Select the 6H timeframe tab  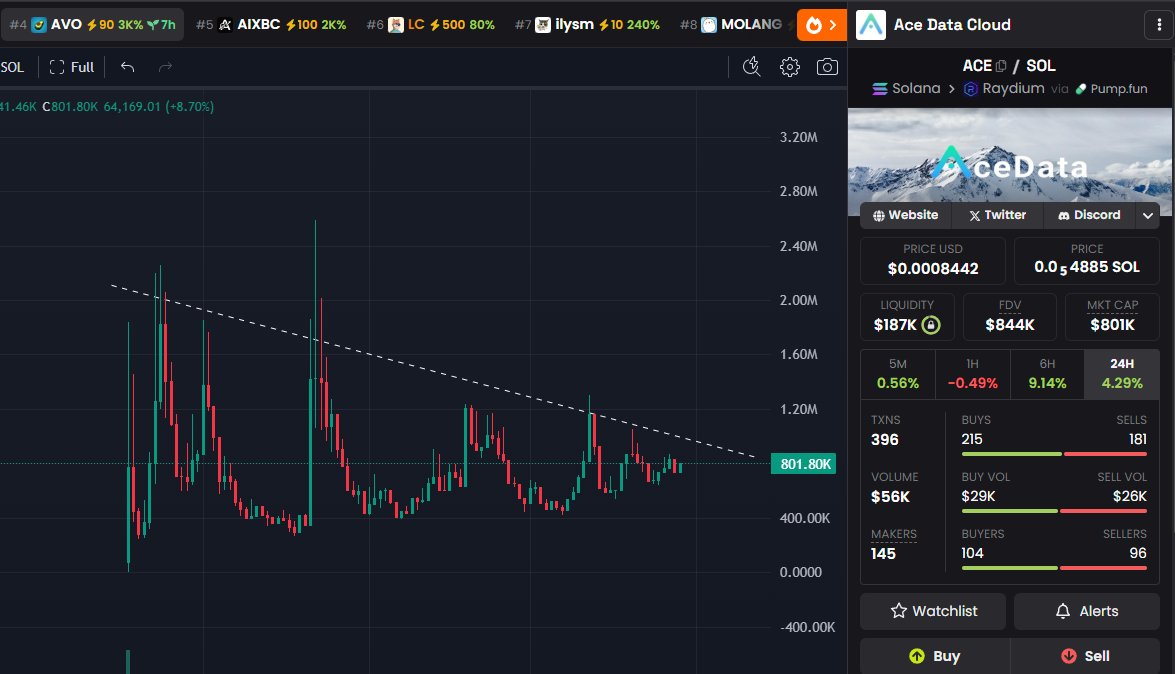point(1047,373)
